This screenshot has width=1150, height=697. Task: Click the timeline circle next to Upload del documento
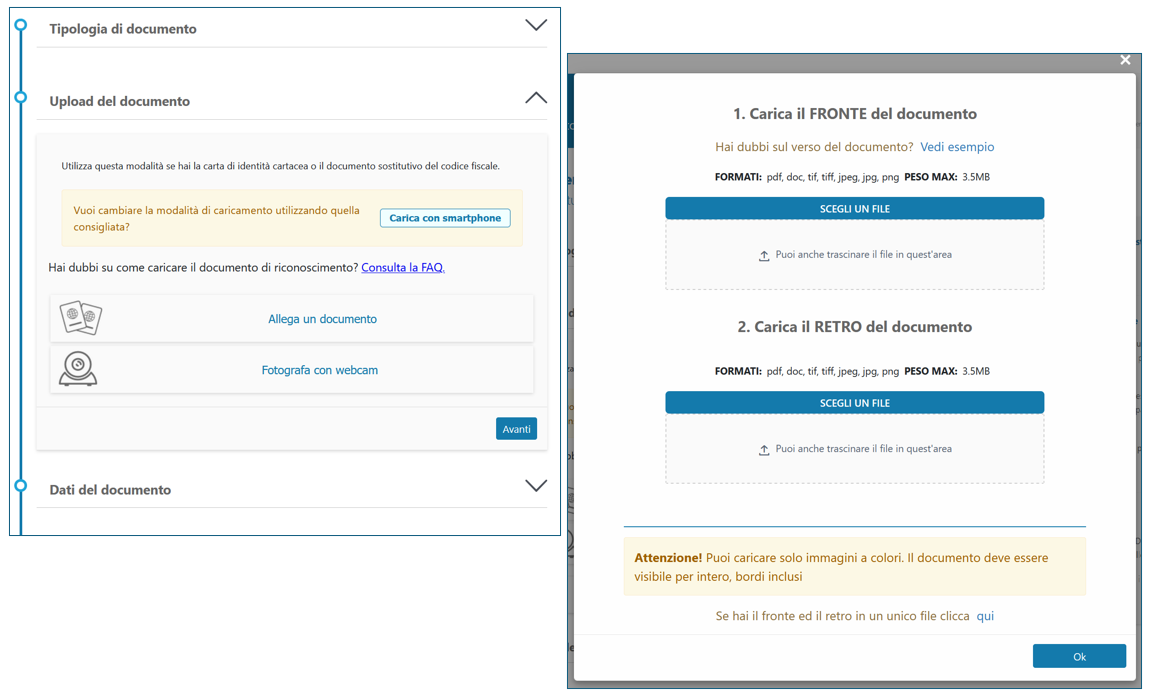[20, 98]
